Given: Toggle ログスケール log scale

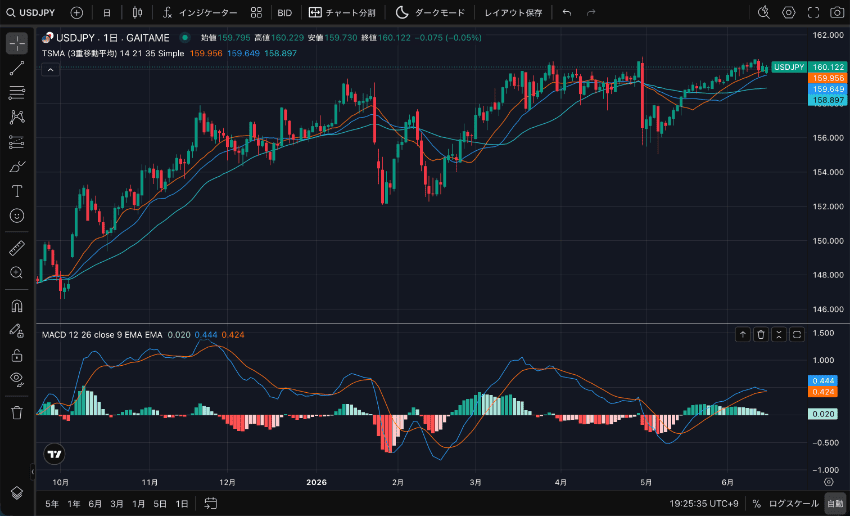Looking at the screenshot, I should 794,504.
